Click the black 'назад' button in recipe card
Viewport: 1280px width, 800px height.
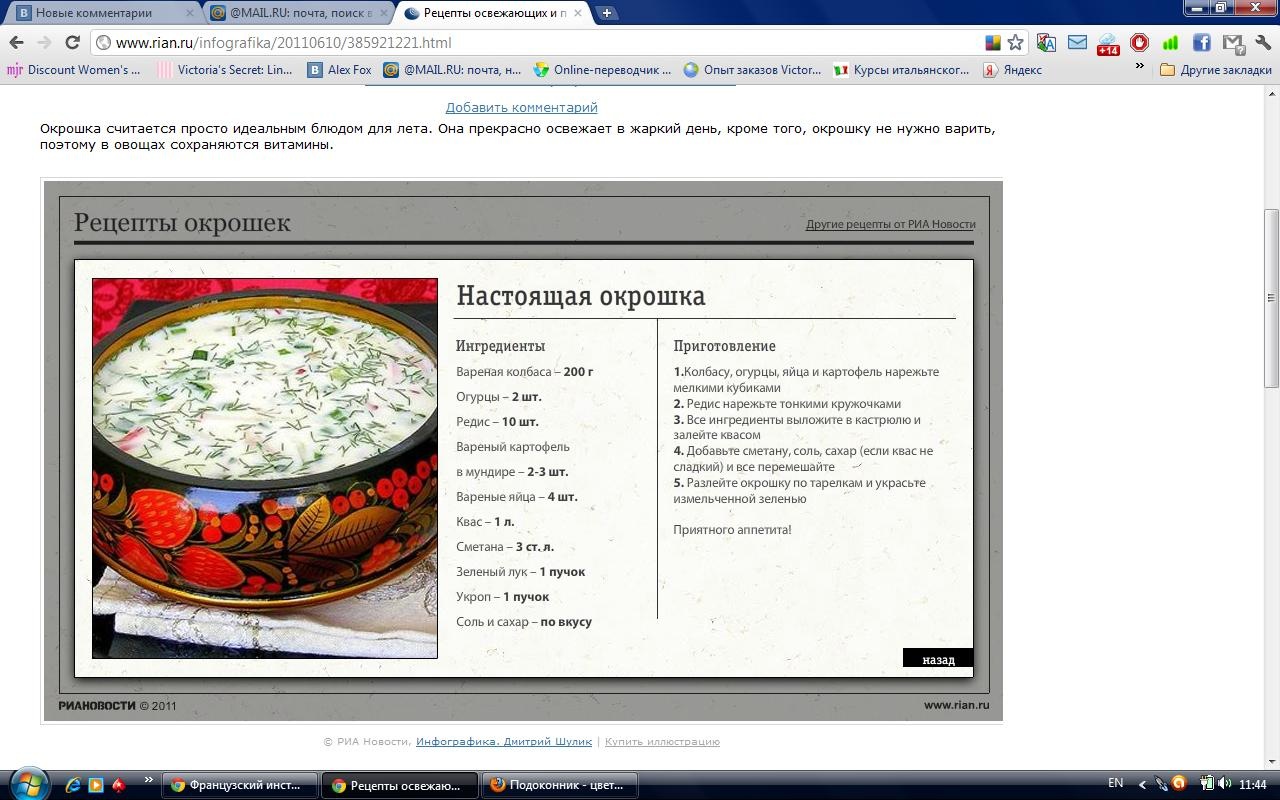(x=937, y=659)
